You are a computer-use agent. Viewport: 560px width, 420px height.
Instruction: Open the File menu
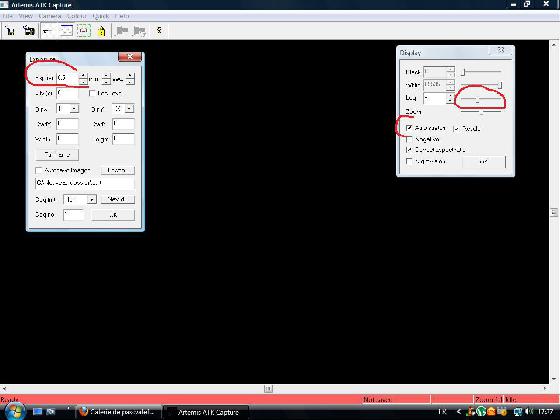coord(7,16)
